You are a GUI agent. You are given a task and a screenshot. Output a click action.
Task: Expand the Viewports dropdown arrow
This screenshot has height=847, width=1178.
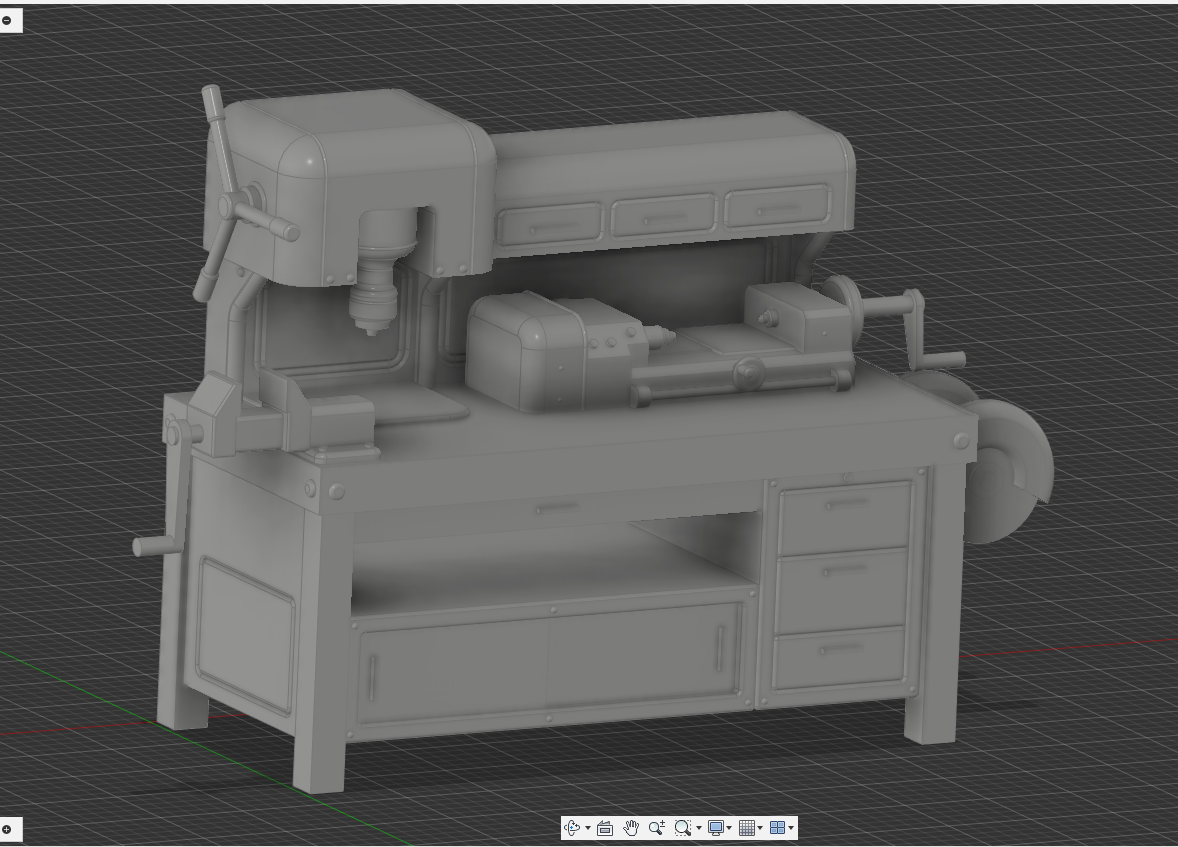coord(791,828)
